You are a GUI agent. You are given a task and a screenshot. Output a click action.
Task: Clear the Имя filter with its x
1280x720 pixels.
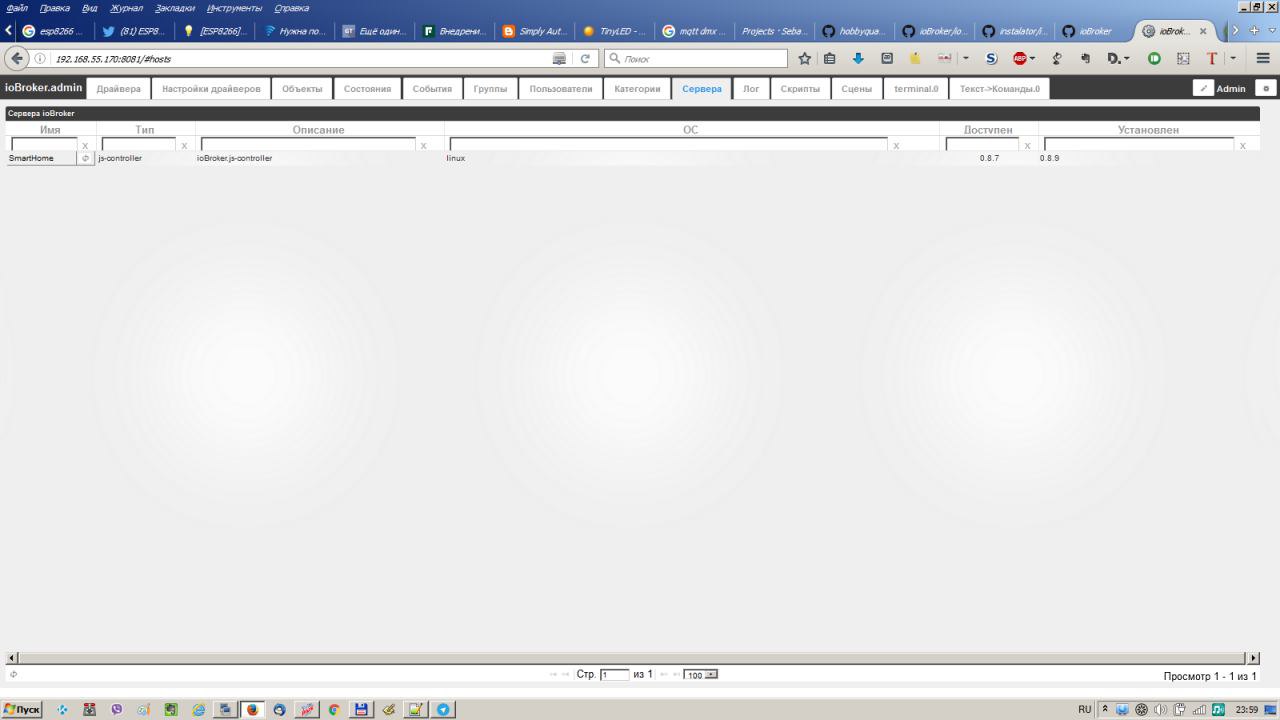(85, 146)
